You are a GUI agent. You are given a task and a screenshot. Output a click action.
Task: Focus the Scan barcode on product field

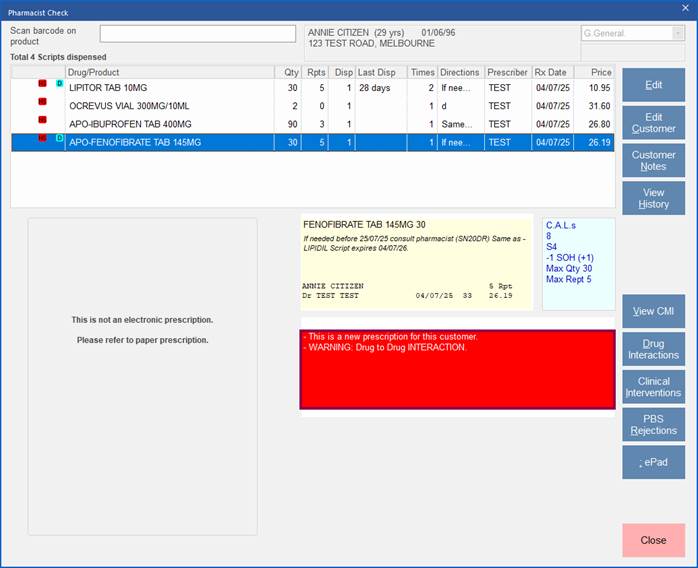pyautogui.click(x=198, y=34)
